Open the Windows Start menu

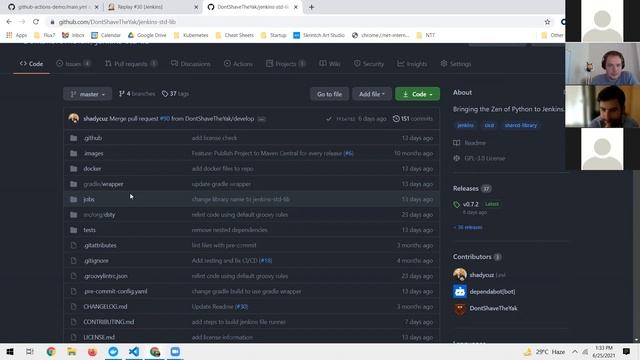pos(10,351)
